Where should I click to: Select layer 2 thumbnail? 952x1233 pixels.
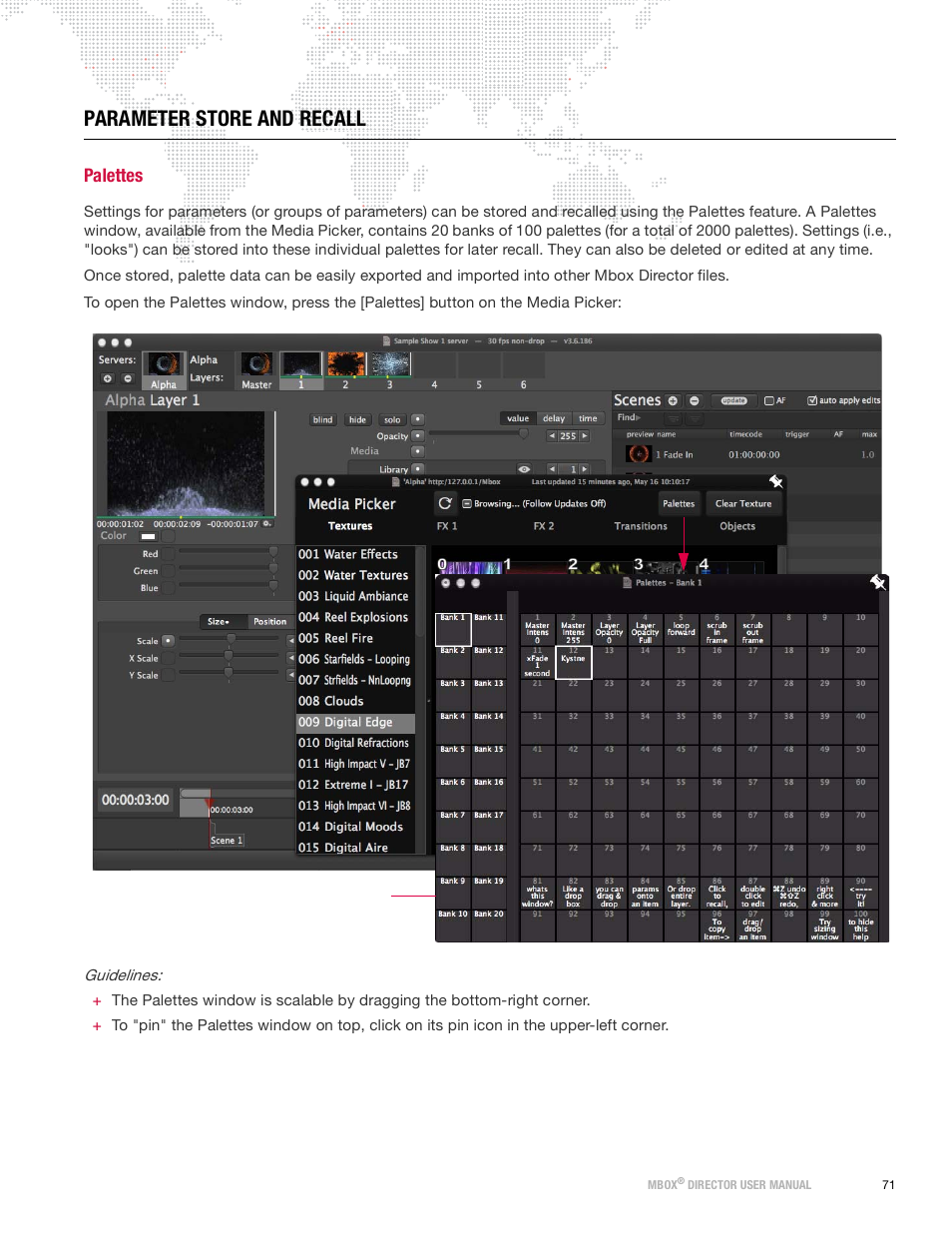[346, 369]
